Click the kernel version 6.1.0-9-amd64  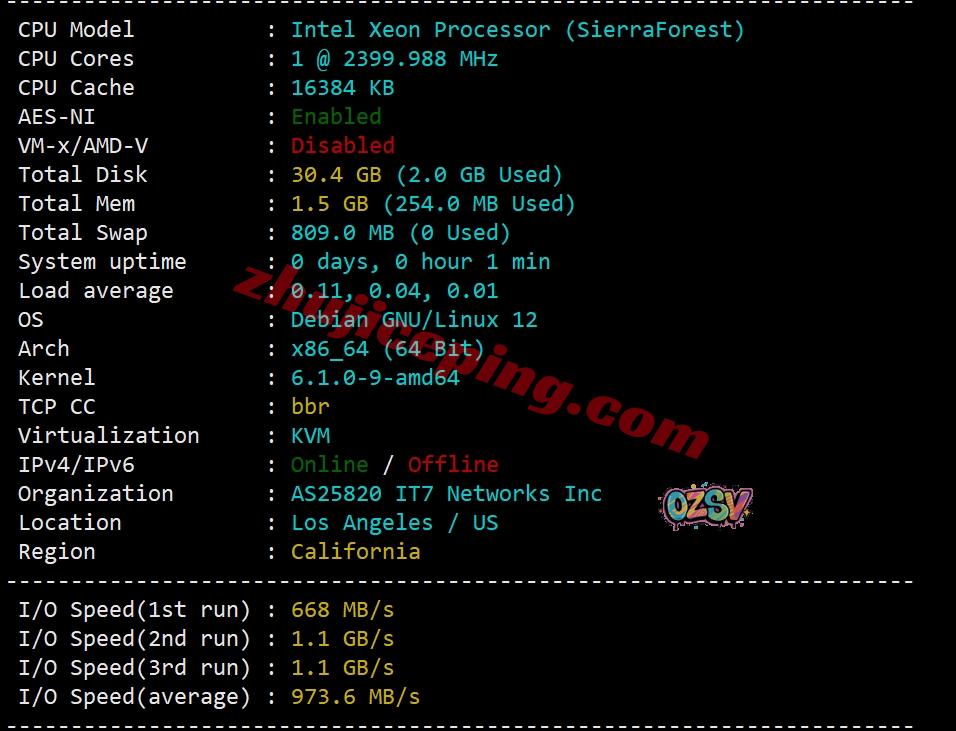coord(375,378)
